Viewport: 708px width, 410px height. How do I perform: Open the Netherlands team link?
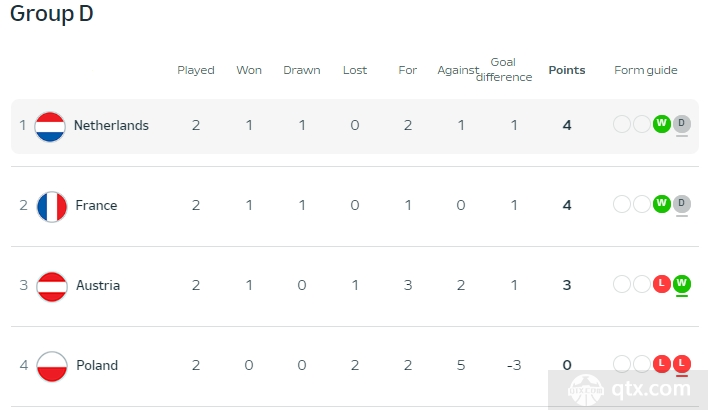[x=111, y=126]
